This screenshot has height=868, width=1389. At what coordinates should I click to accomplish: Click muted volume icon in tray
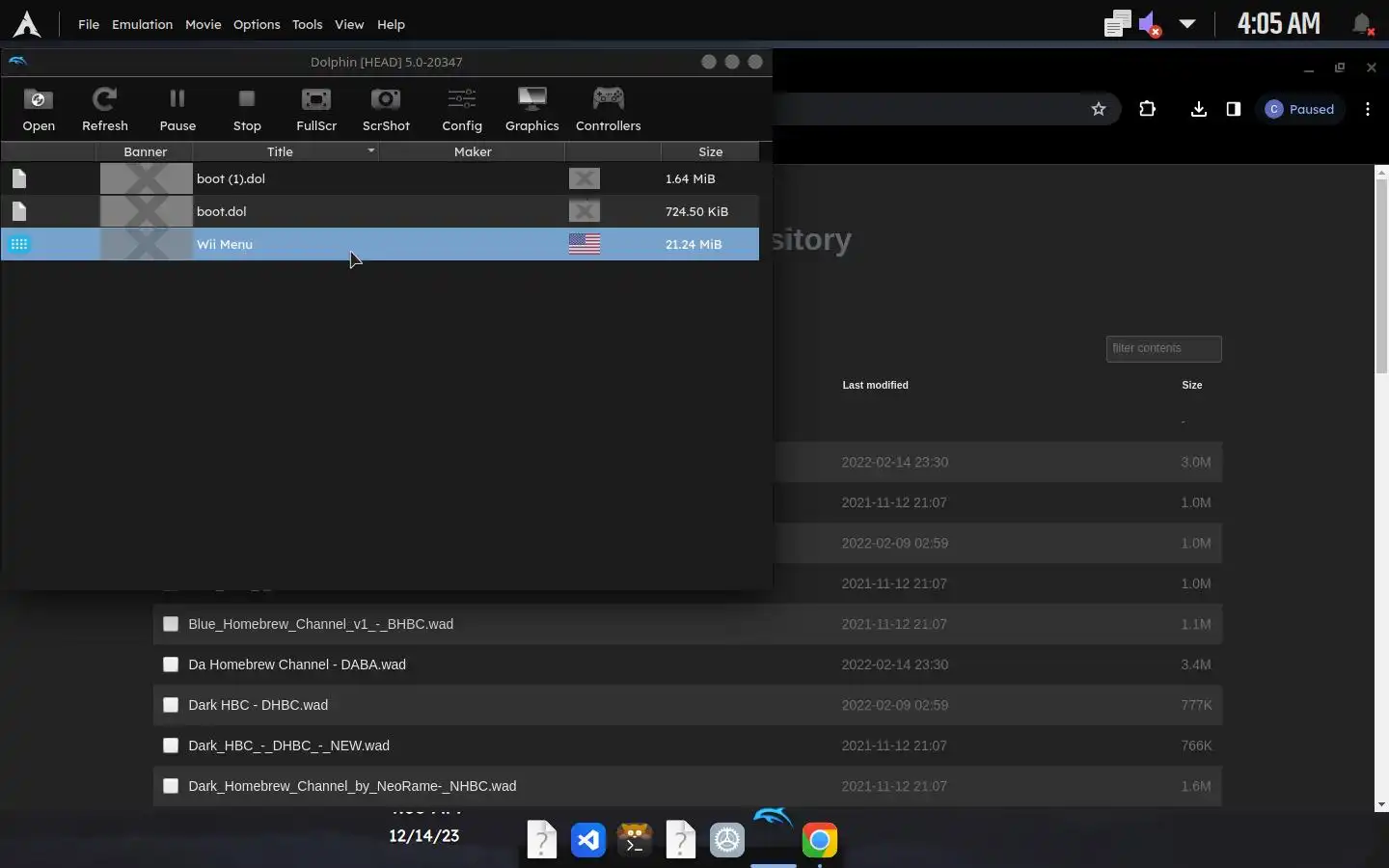1149,24
